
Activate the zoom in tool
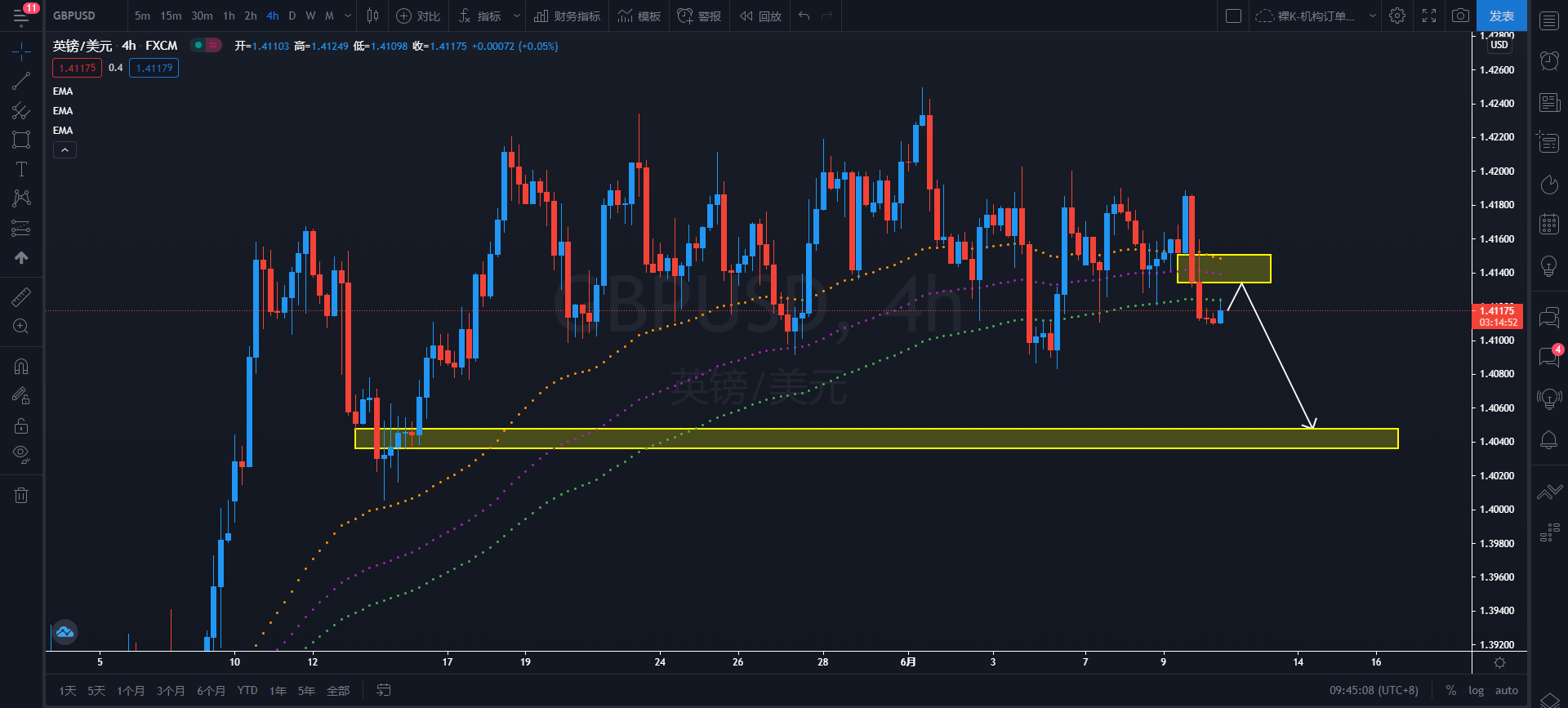click(x=21, y=327)
